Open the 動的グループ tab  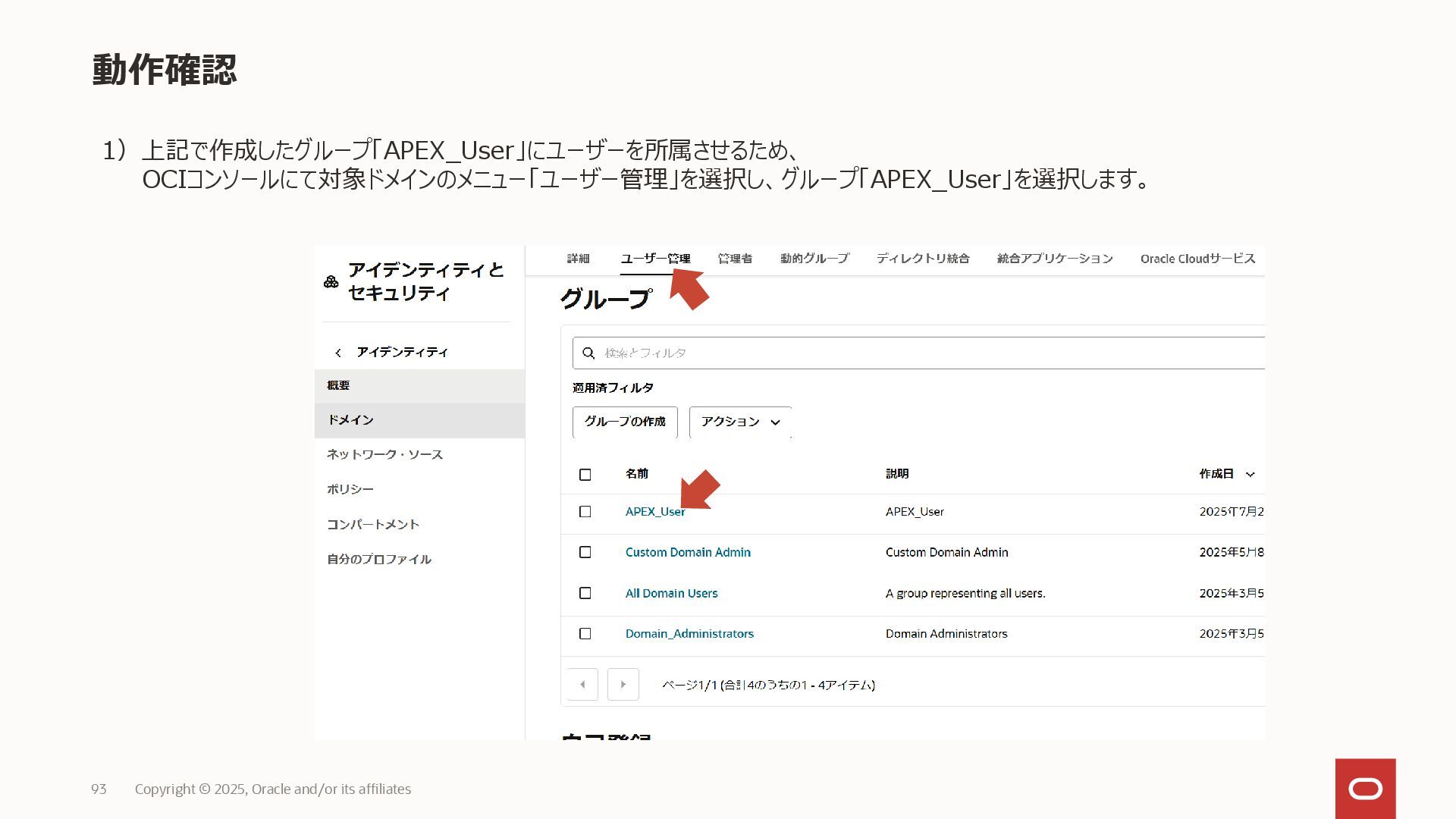pos(814,259)
